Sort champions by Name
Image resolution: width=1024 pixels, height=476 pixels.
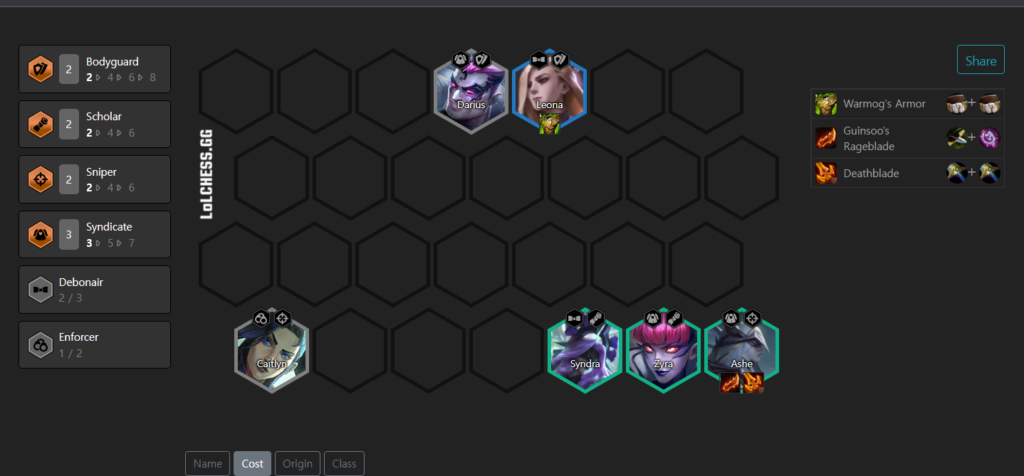coord(208,464)
